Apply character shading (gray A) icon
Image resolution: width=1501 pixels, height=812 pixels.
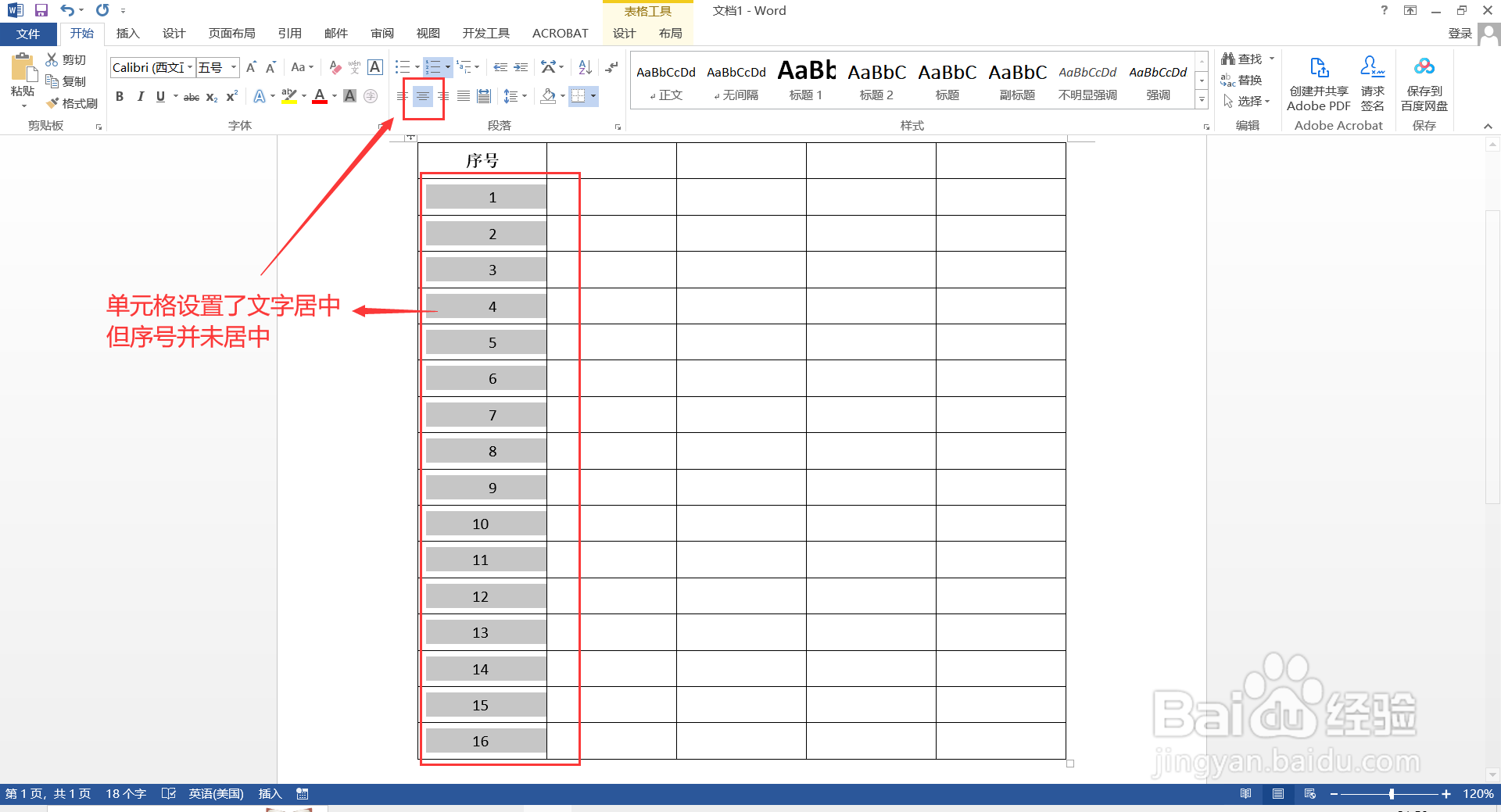pos(350,96)
